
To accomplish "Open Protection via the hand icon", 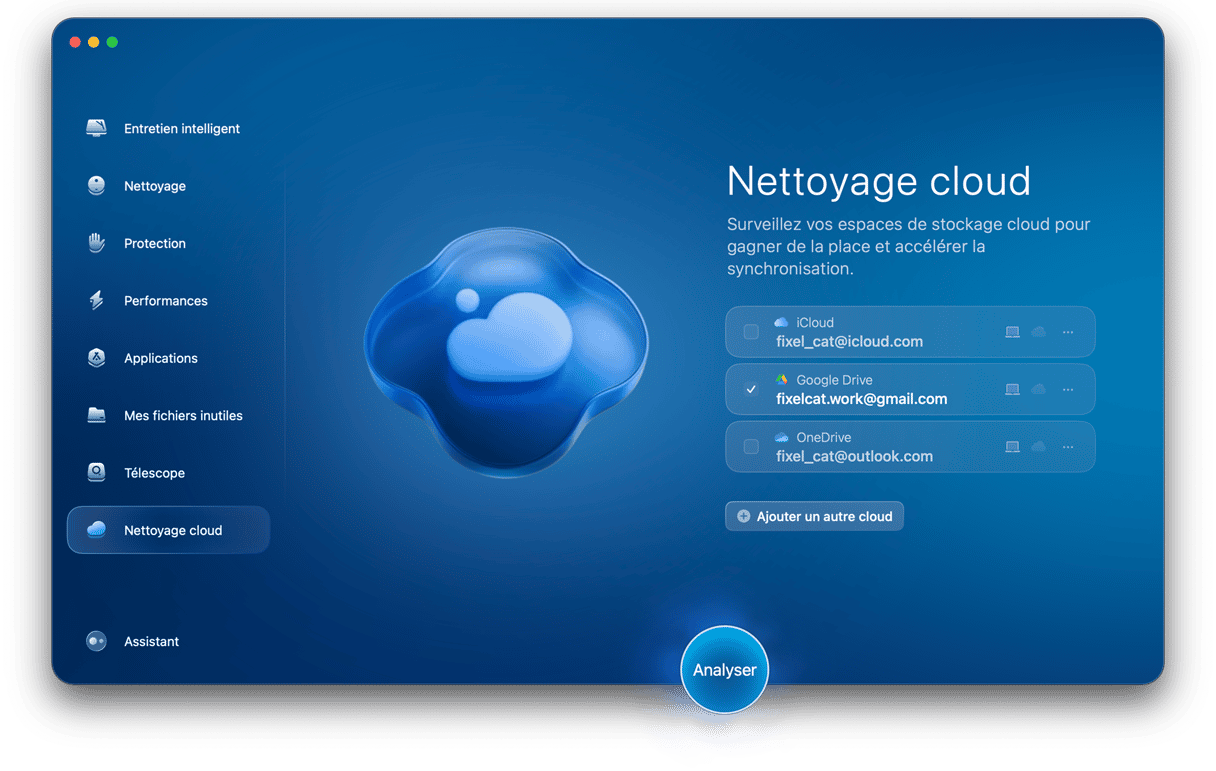I will click(96, 243).
